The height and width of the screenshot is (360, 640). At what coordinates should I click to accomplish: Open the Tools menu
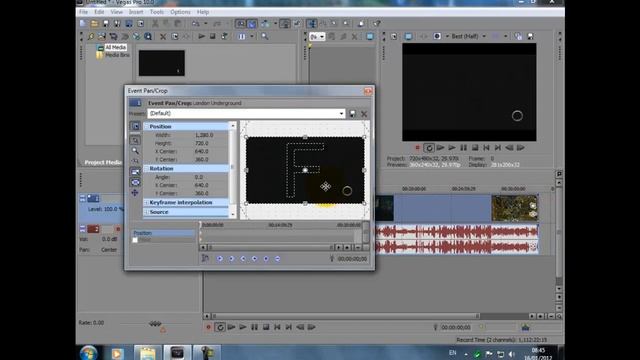[x=157, y=12]
